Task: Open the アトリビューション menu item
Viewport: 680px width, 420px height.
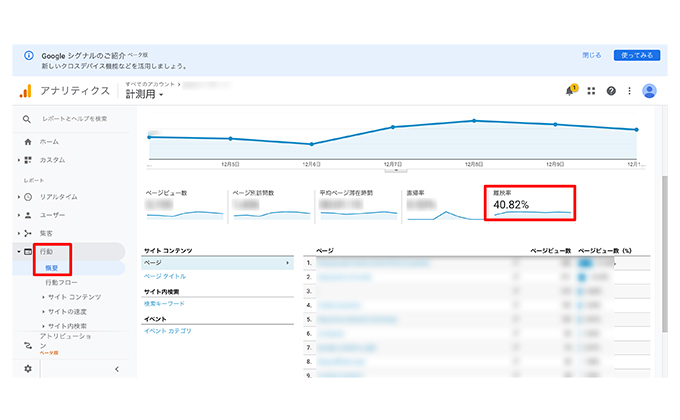Action: 65,341
